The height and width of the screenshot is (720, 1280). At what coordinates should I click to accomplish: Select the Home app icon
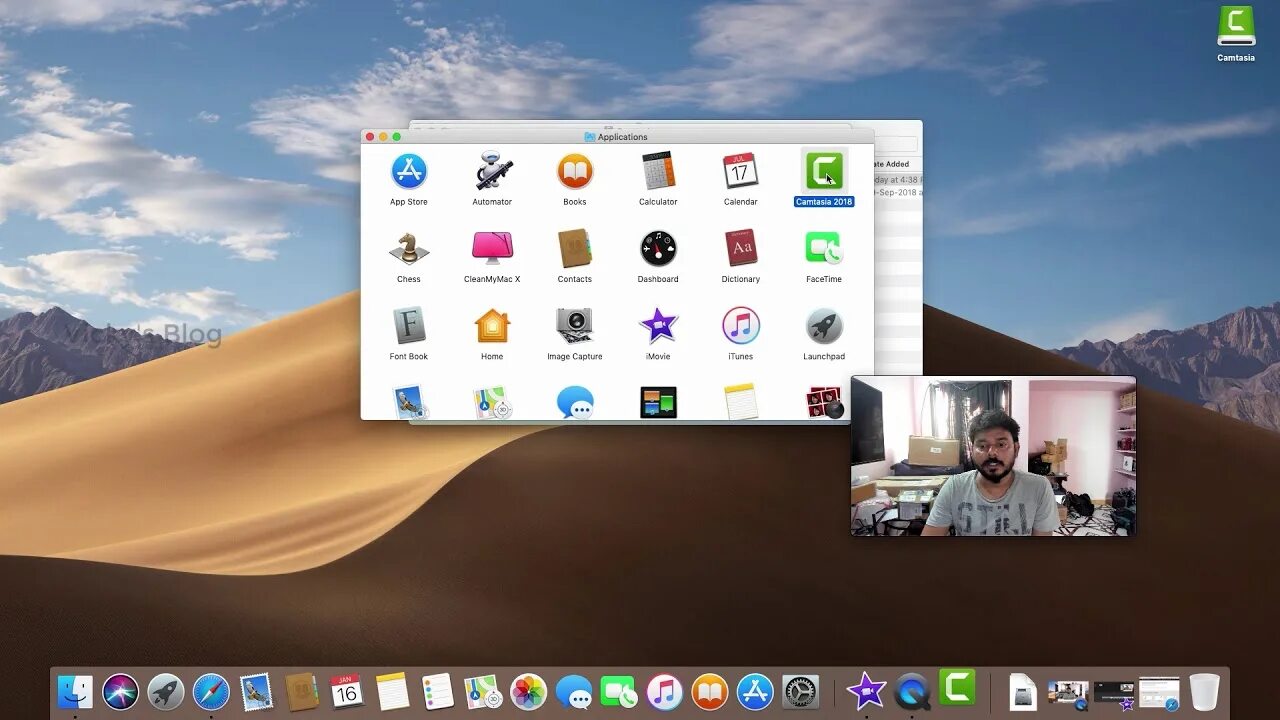tap(492, 326)
